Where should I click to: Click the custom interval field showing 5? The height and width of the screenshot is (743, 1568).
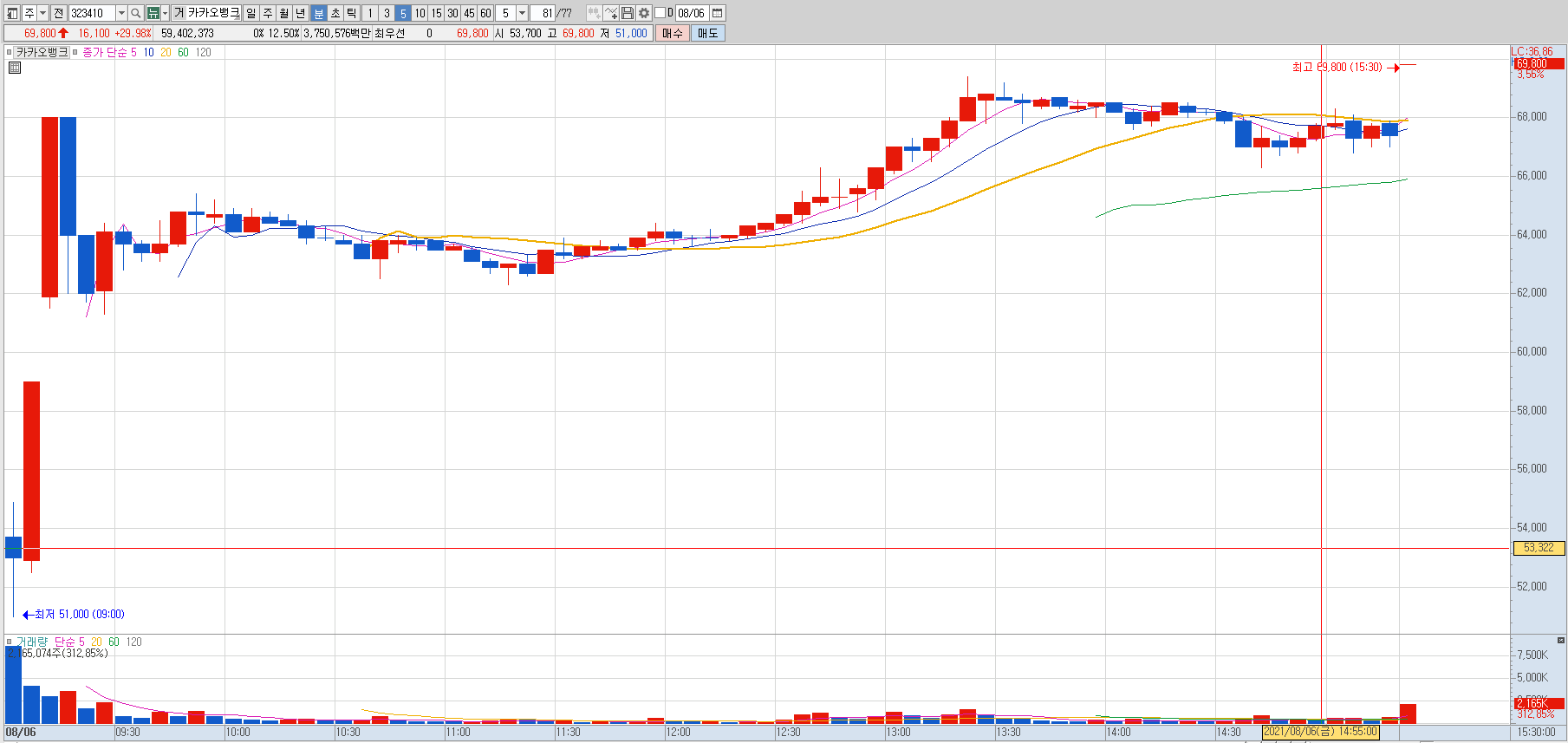[x=507, y=13]
